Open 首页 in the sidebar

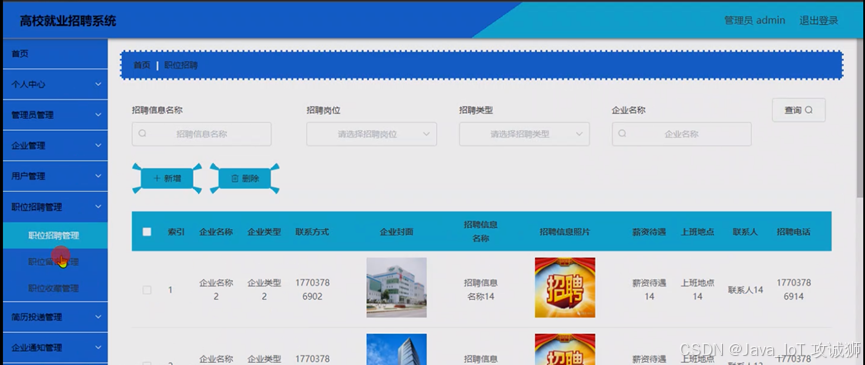tap(55, 54)
